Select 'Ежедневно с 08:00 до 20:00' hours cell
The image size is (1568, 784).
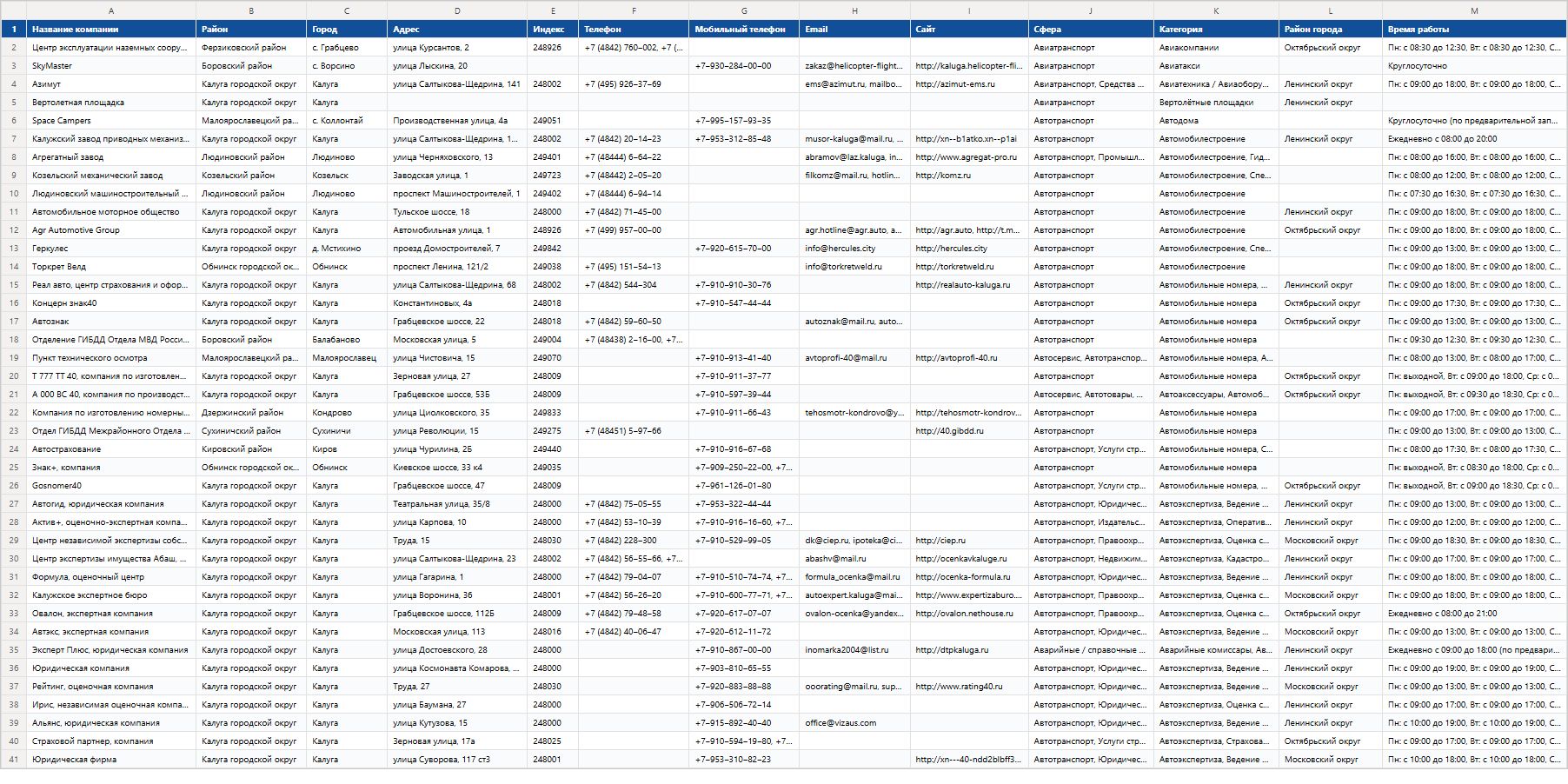pos(1474,139)
